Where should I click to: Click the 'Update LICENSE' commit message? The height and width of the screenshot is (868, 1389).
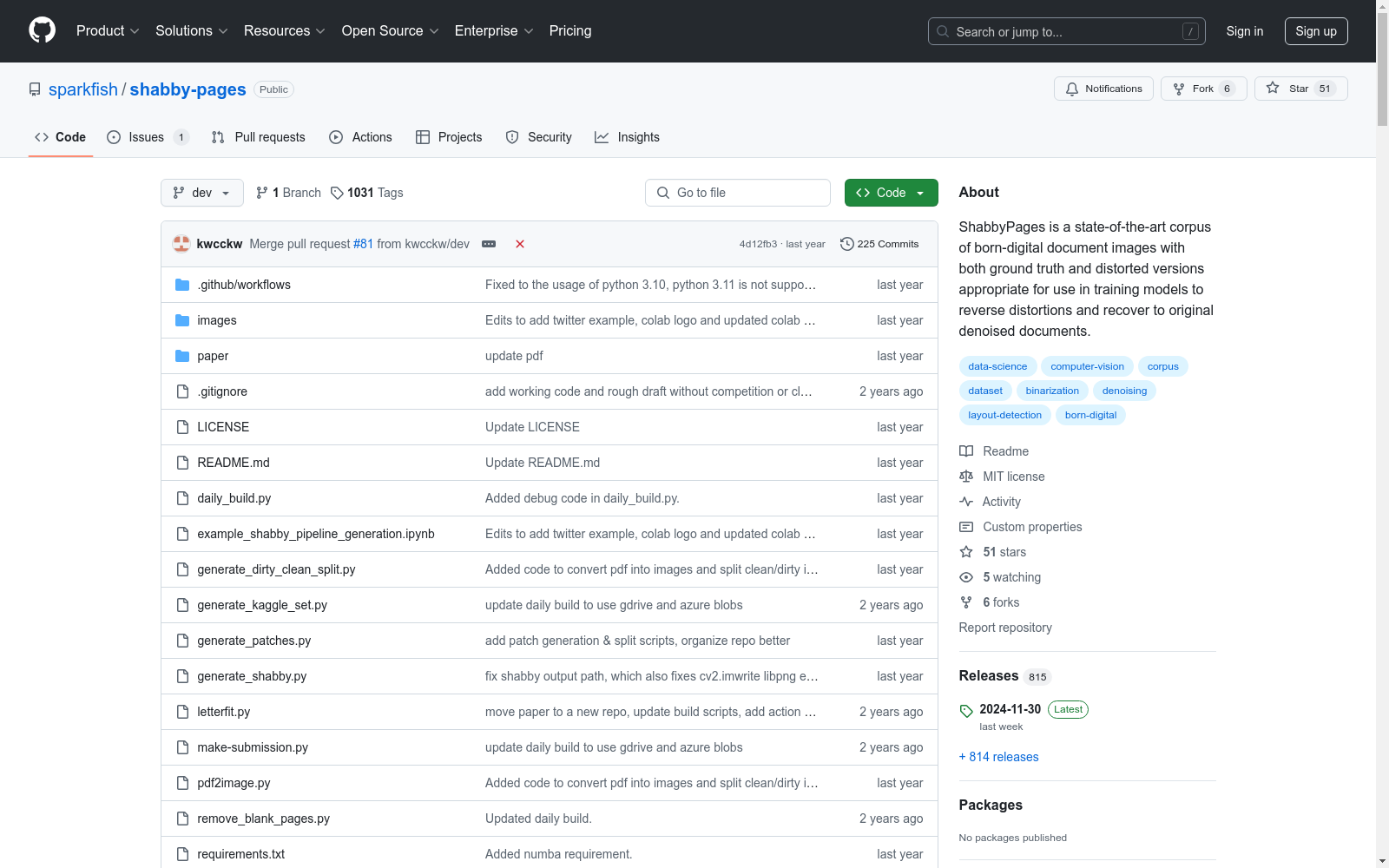pos(532,427)
